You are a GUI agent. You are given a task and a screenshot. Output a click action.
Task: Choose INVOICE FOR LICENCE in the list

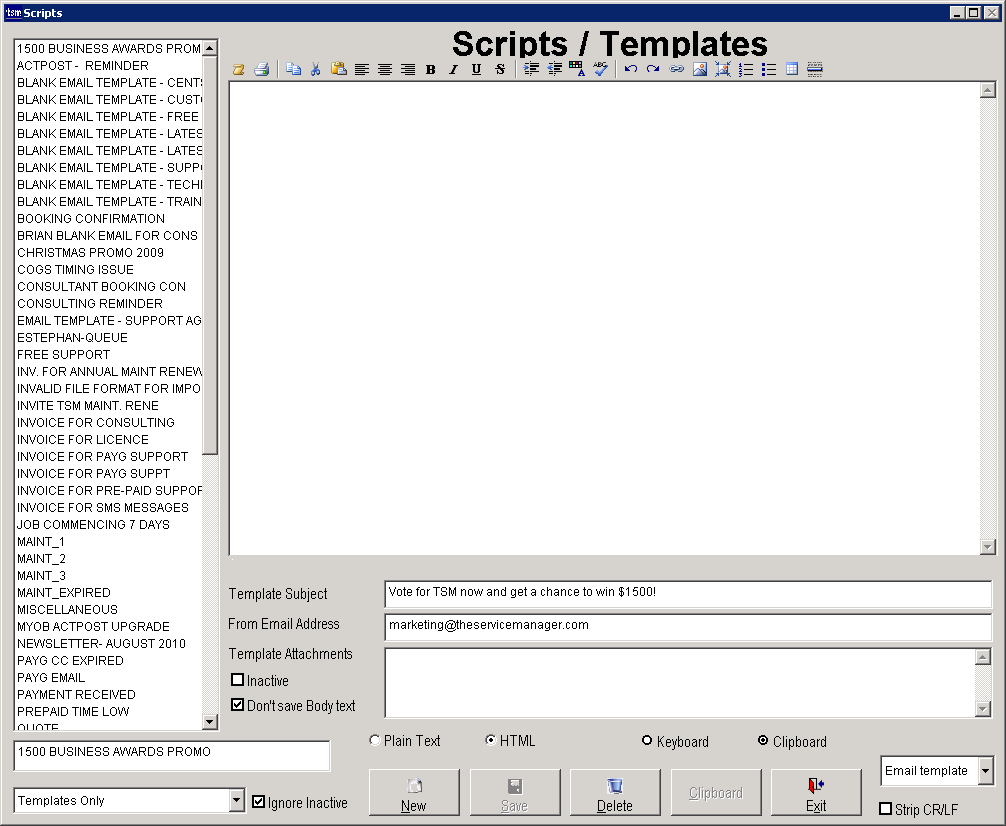(x=83, y=440)
